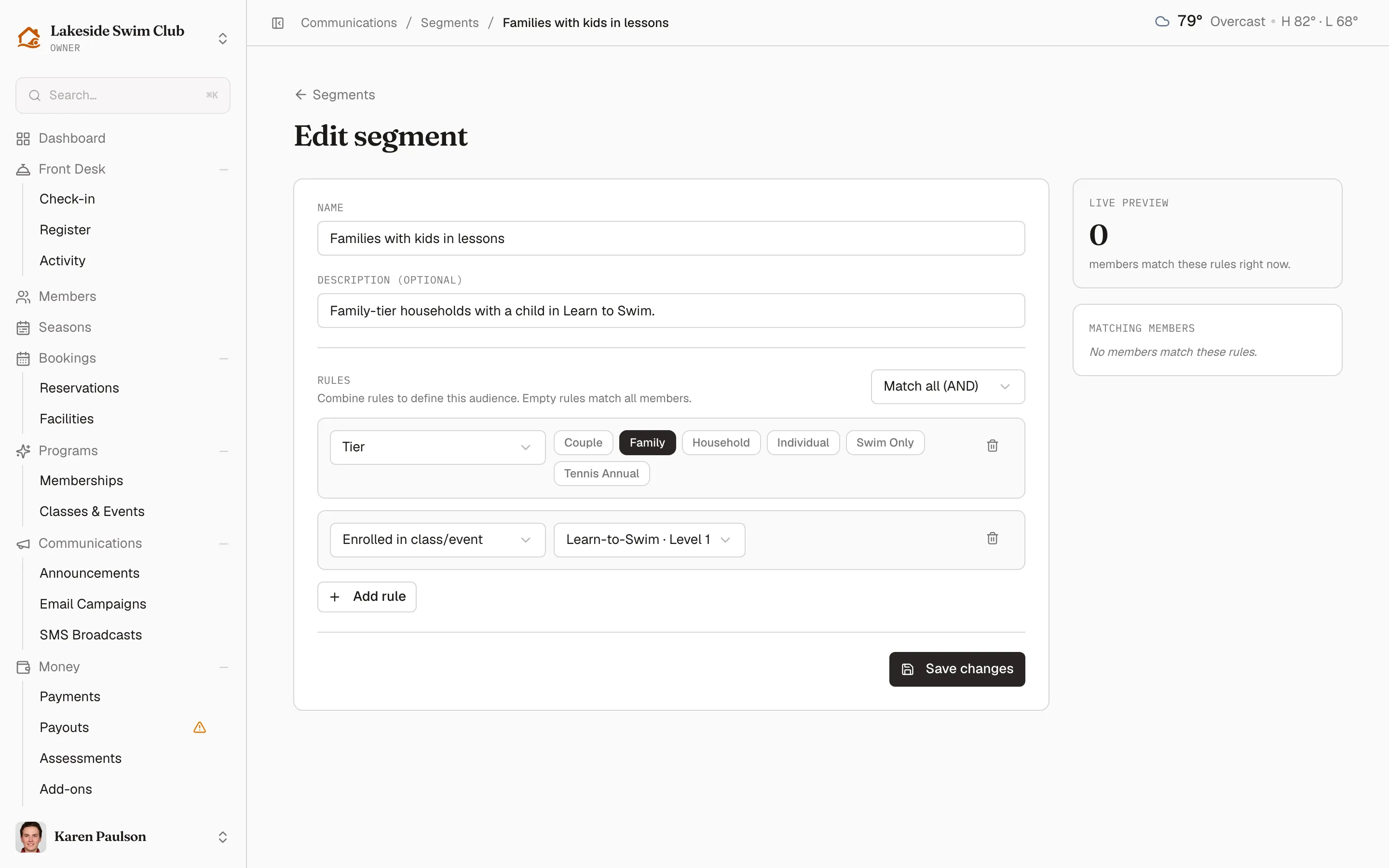The width and height of the screenshot is (1389, 868).
Task: Open the Enrolled in class/event dropdown
Action: click(x=437, y=540)
